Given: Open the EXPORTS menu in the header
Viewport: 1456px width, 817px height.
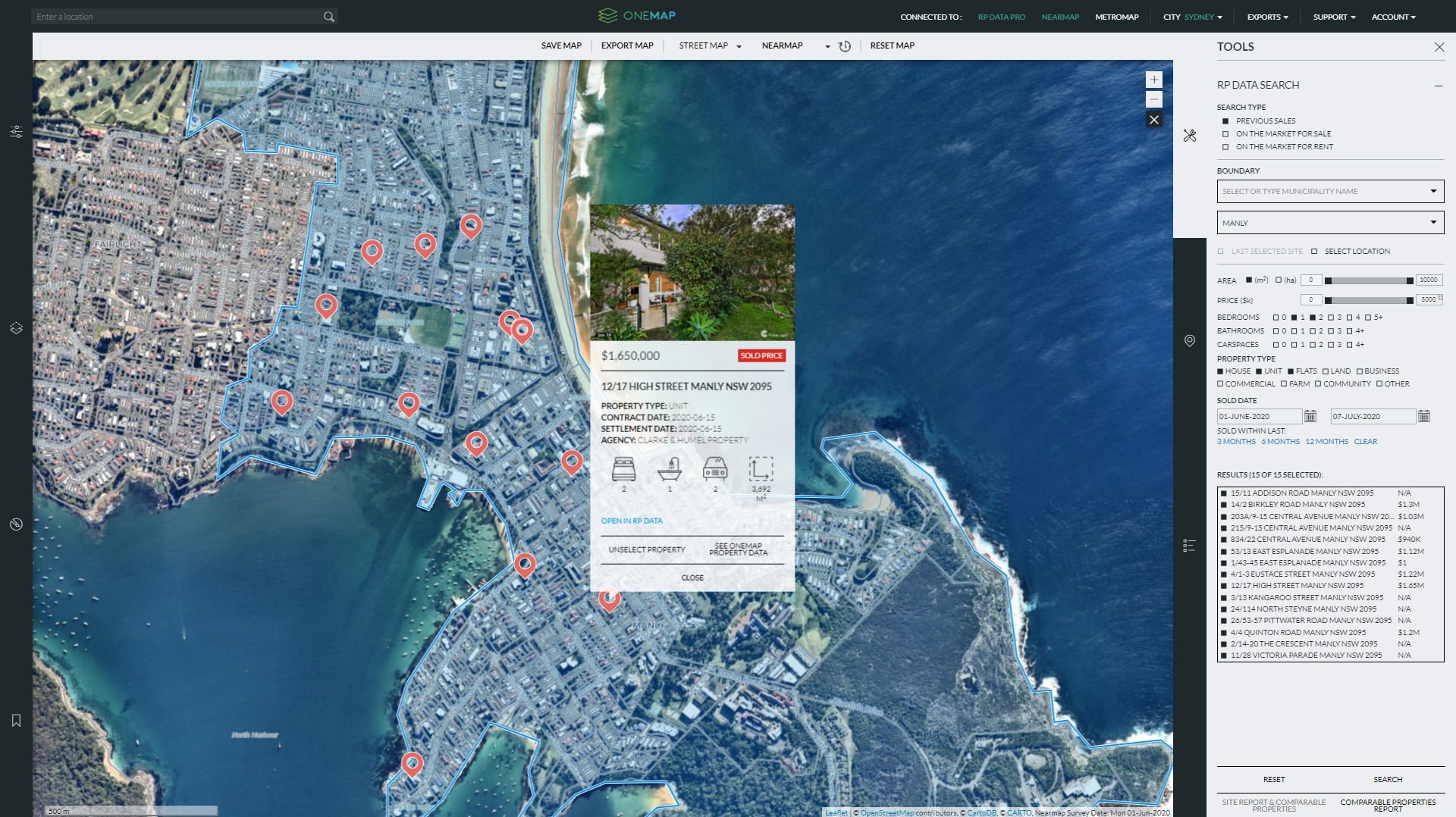Looking at the screenshot, I should tap(1265, 17).
